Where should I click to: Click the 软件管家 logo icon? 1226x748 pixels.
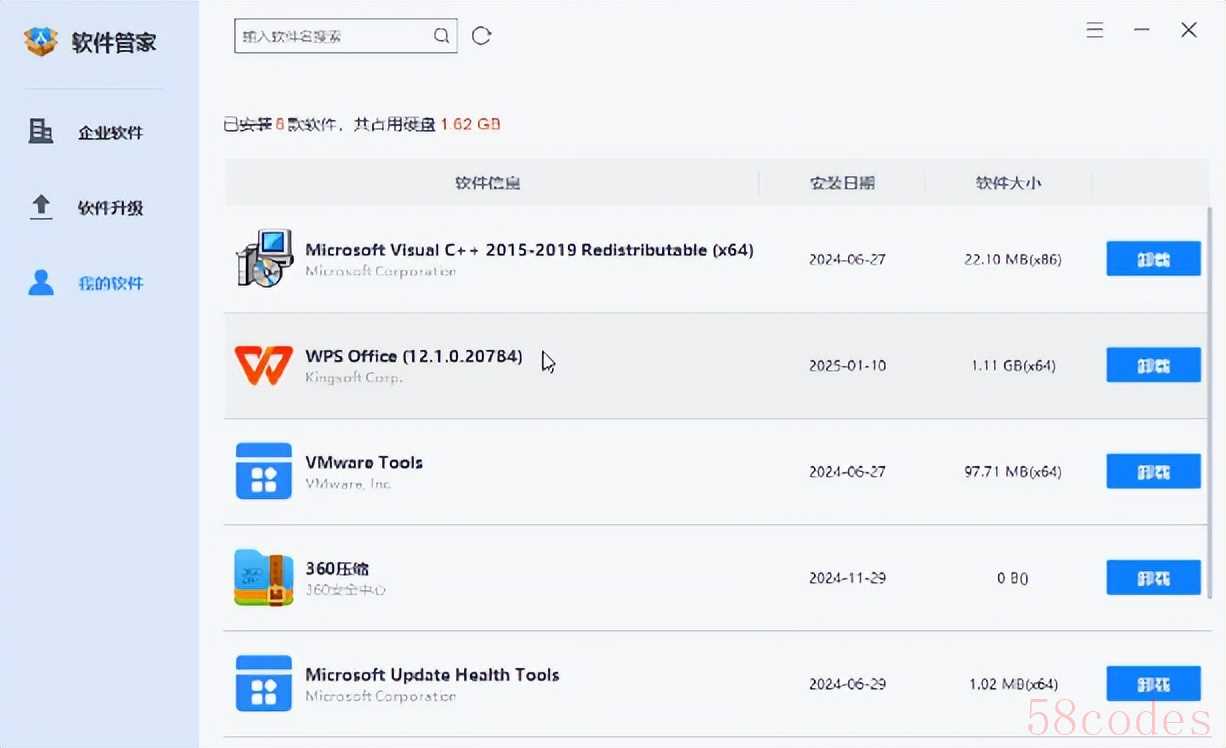pos(41,42)
